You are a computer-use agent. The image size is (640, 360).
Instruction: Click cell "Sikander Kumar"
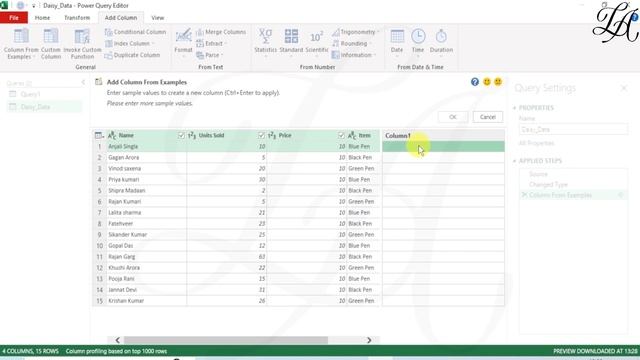point(147,235)
